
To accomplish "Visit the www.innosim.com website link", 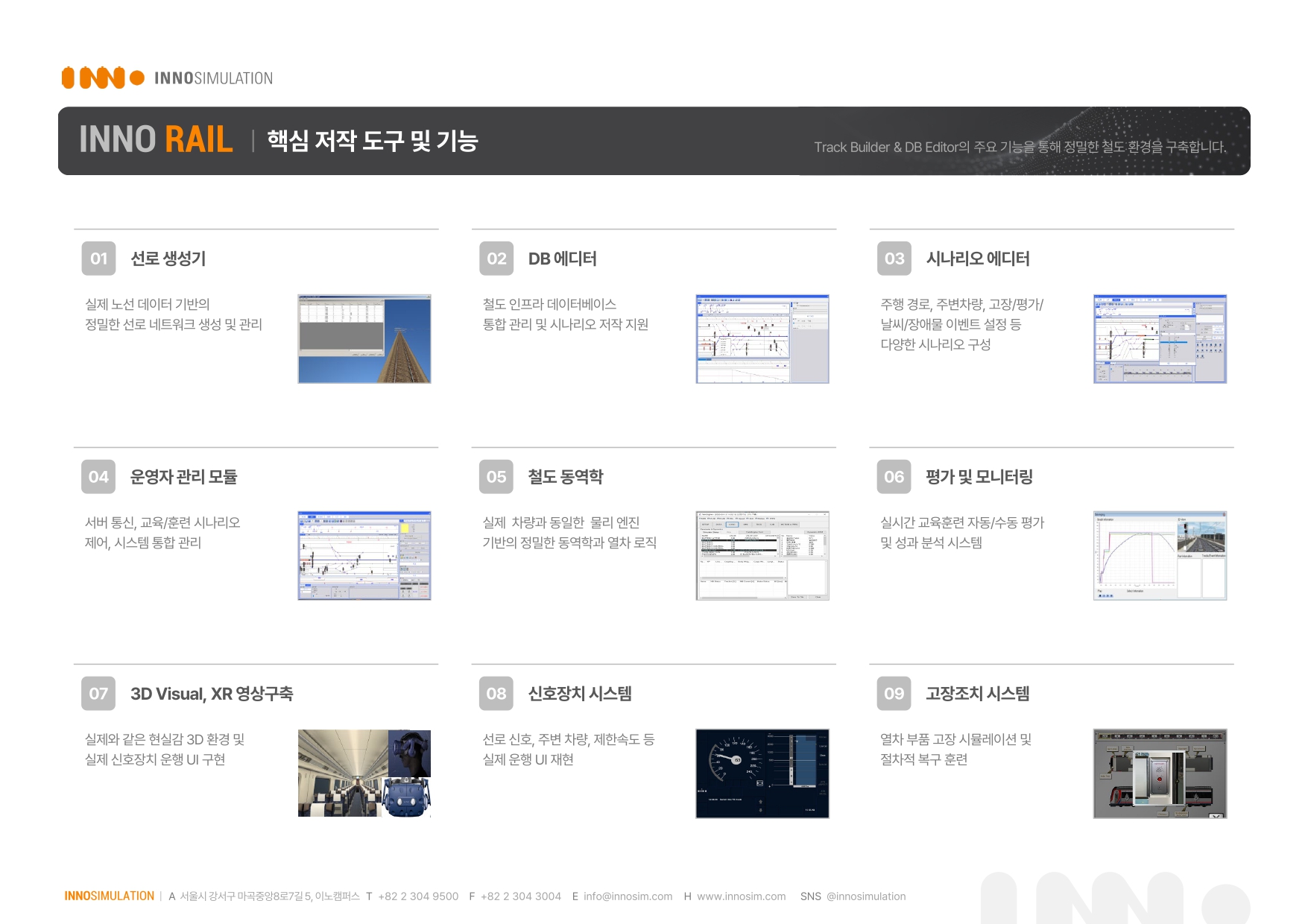I will point(742,896).
